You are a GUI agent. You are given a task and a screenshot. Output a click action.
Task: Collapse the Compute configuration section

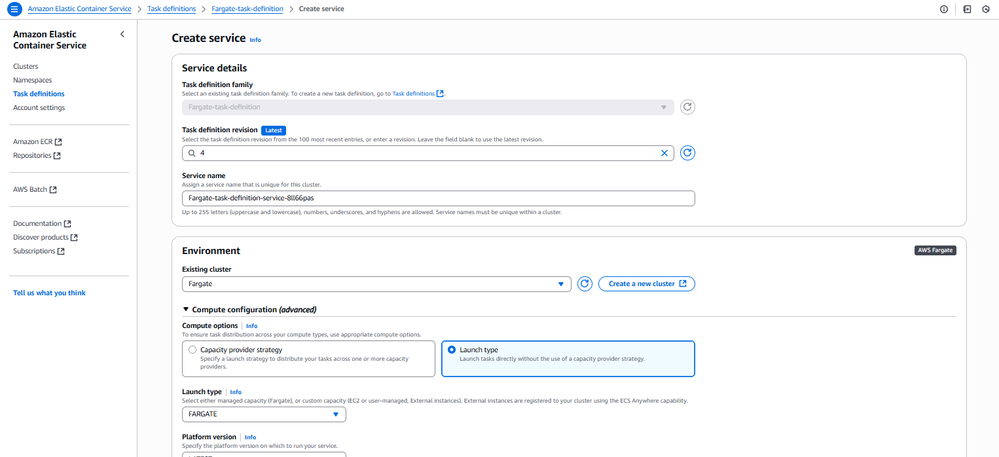click(x=186, y=310)
